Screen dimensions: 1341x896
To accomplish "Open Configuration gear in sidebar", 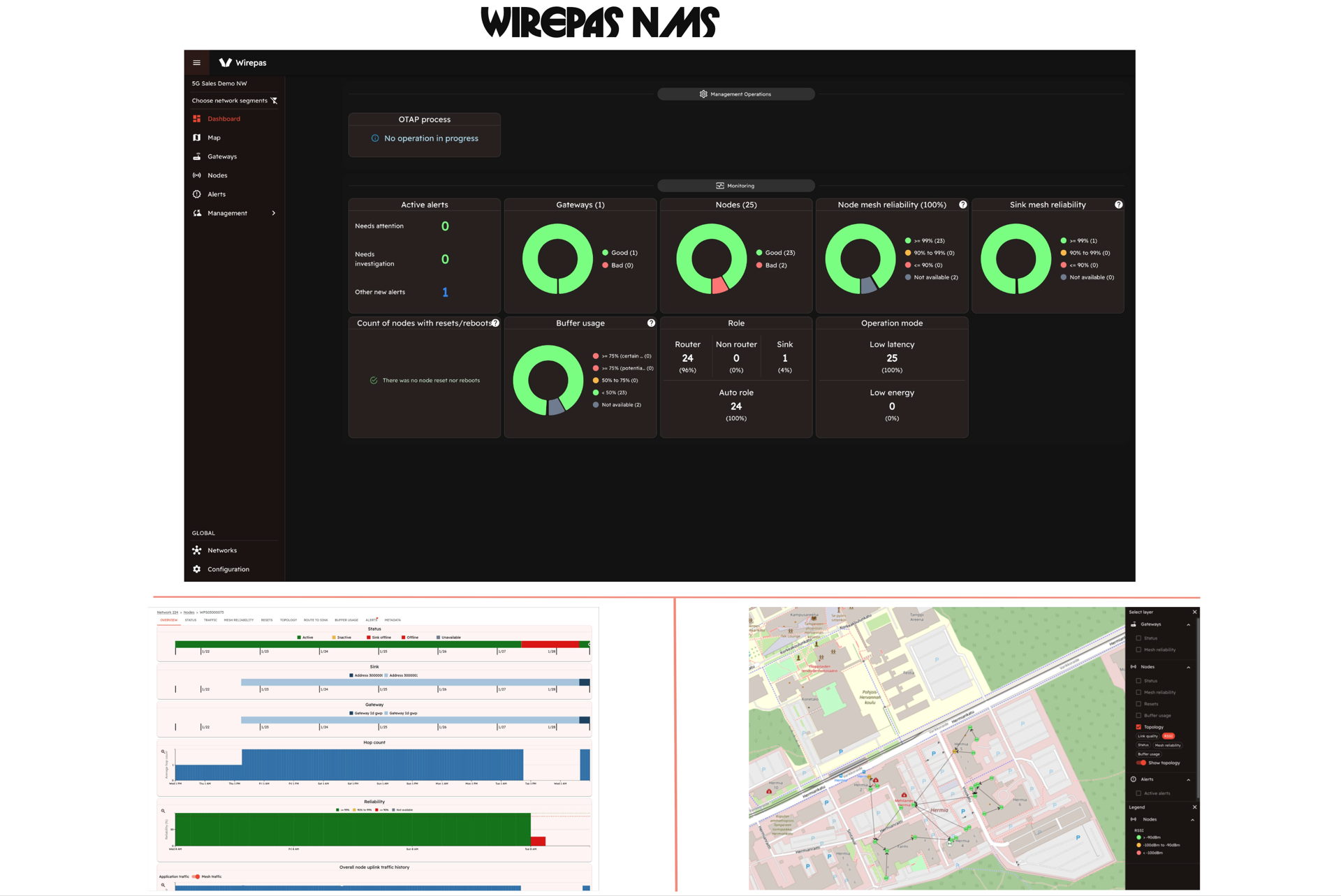I will point(197,569).
